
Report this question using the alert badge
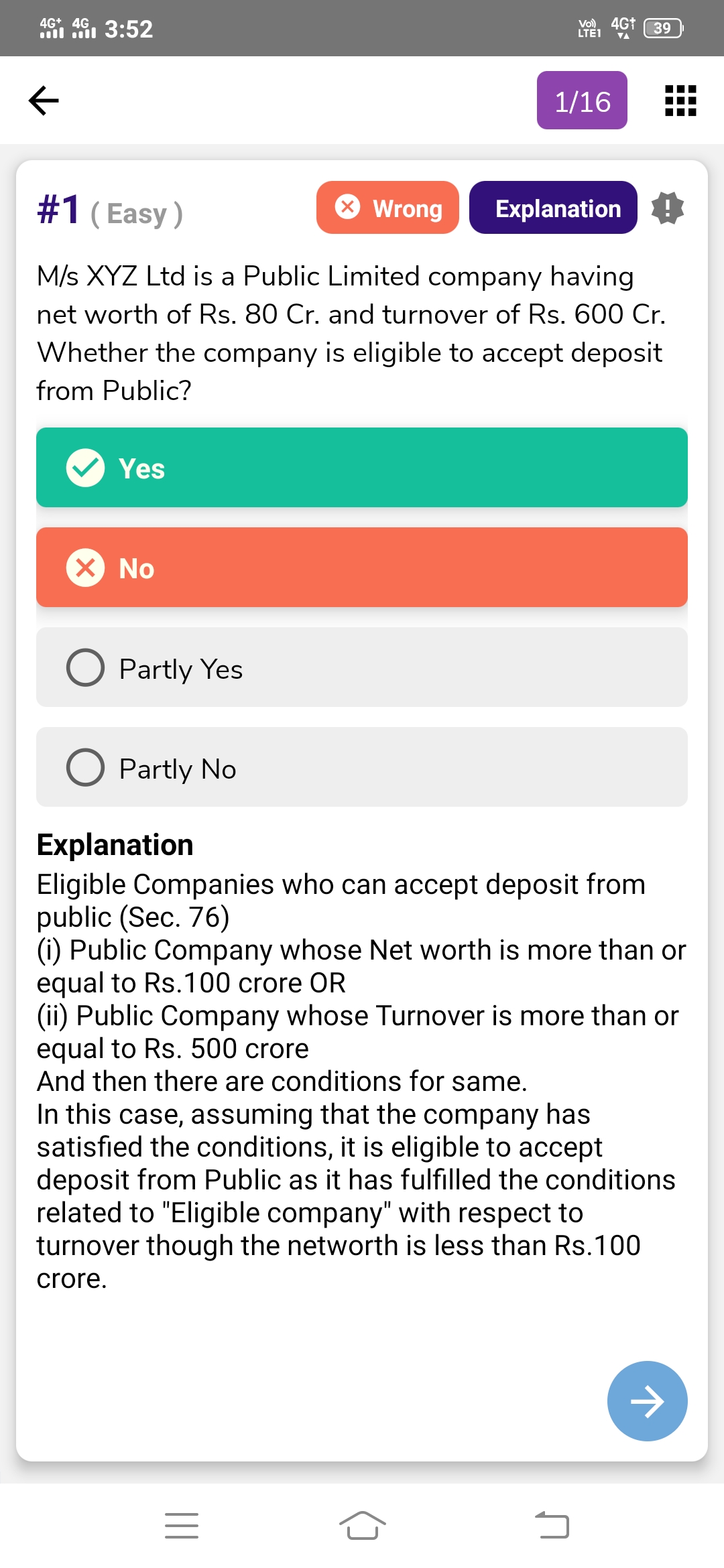click(x=667, y=208)
